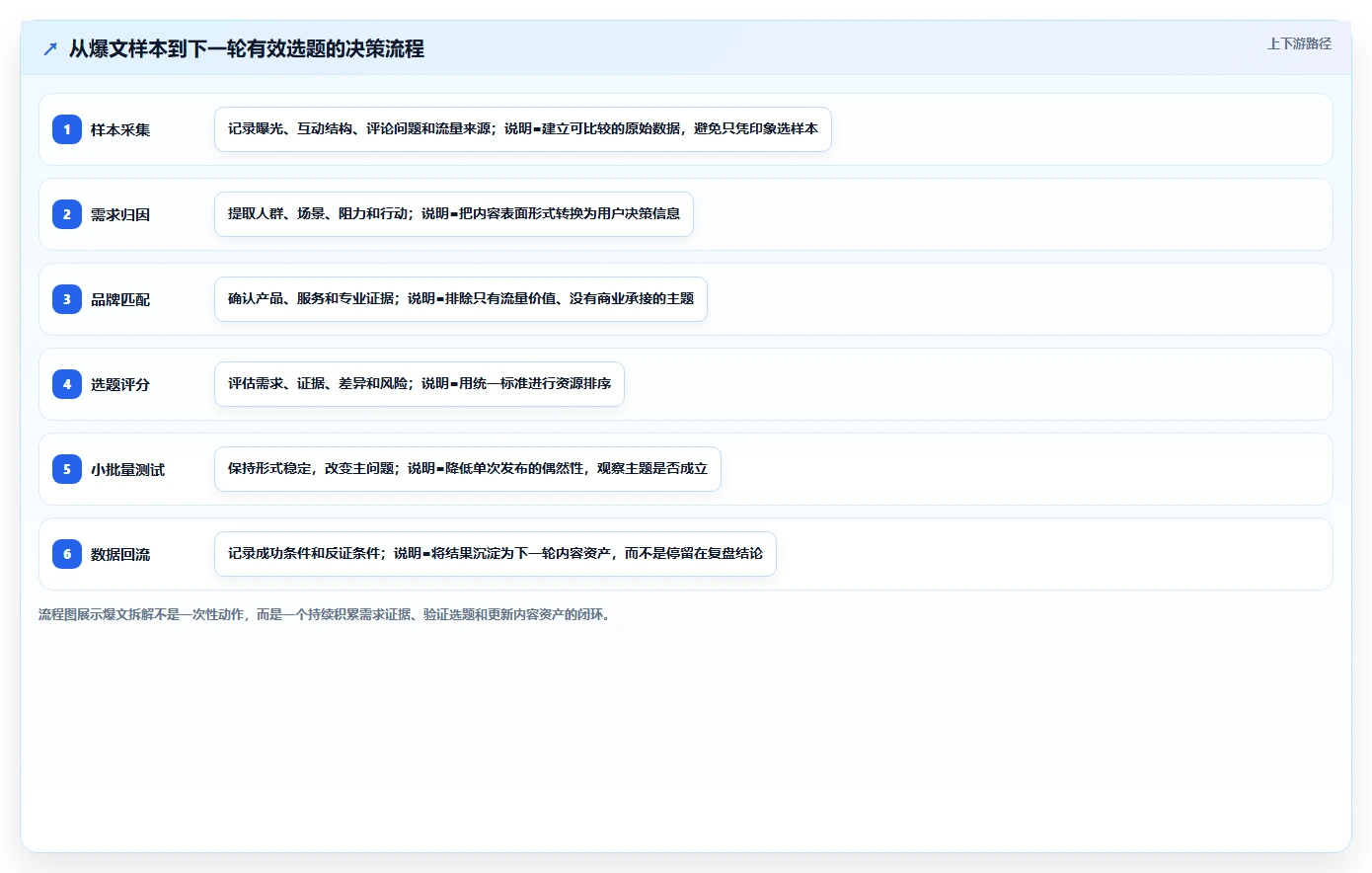
Task: Select the step 3 number badge
Action: point(67,299)
